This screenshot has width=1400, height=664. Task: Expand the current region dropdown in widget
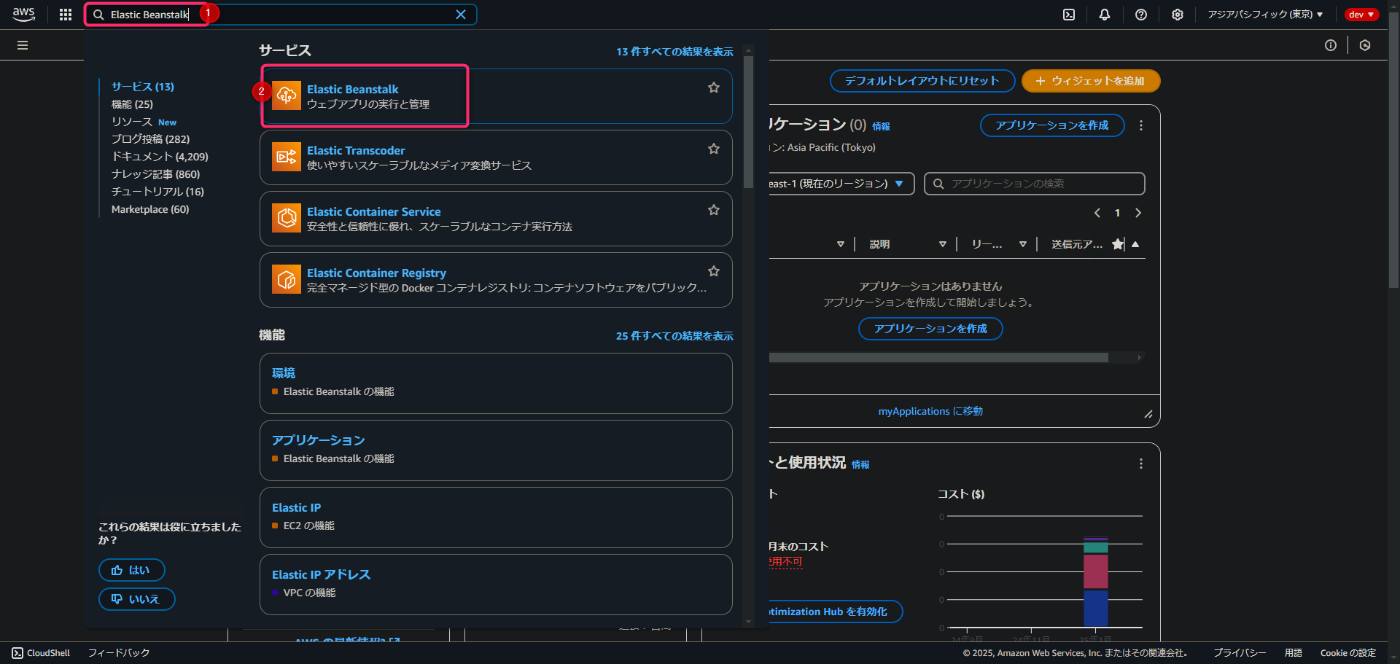(x=840, y=184)
